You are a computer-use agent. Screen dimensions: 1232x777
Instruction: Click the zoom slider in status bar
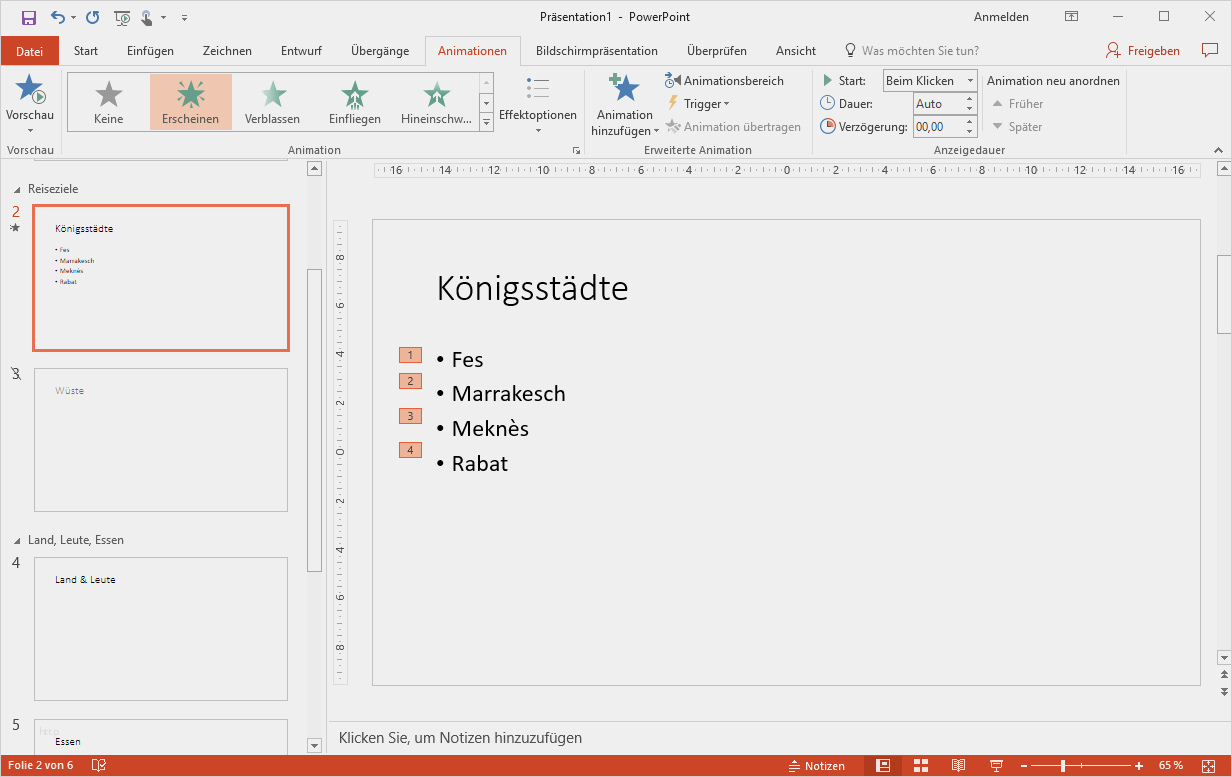pyautogui.click(x=1062, y=765)
